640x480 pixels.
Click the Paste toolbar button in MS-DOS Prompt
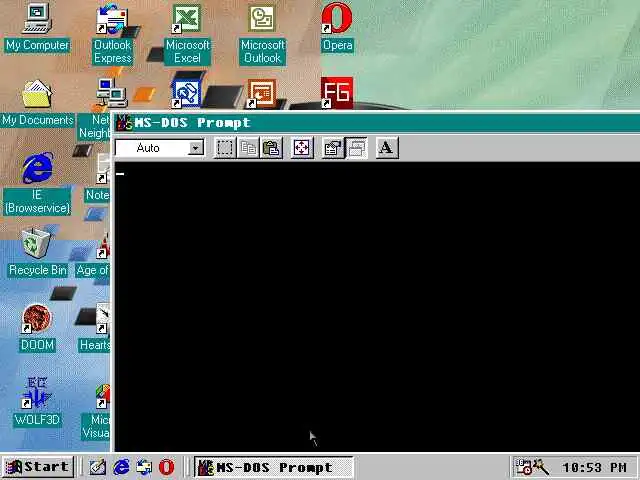pos(271,148)
